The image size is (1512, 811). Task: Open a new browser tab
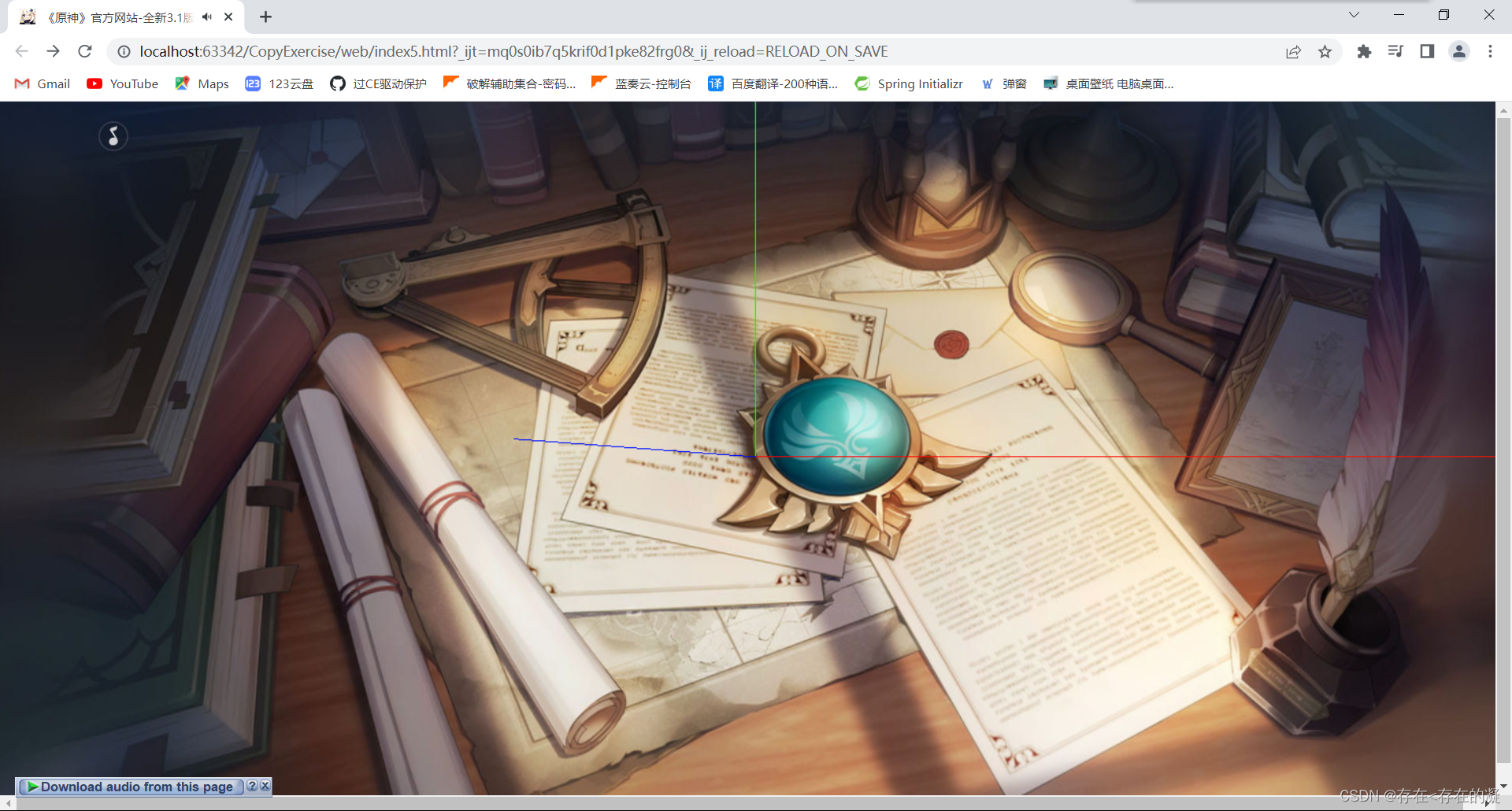click(x=266, y=17)
